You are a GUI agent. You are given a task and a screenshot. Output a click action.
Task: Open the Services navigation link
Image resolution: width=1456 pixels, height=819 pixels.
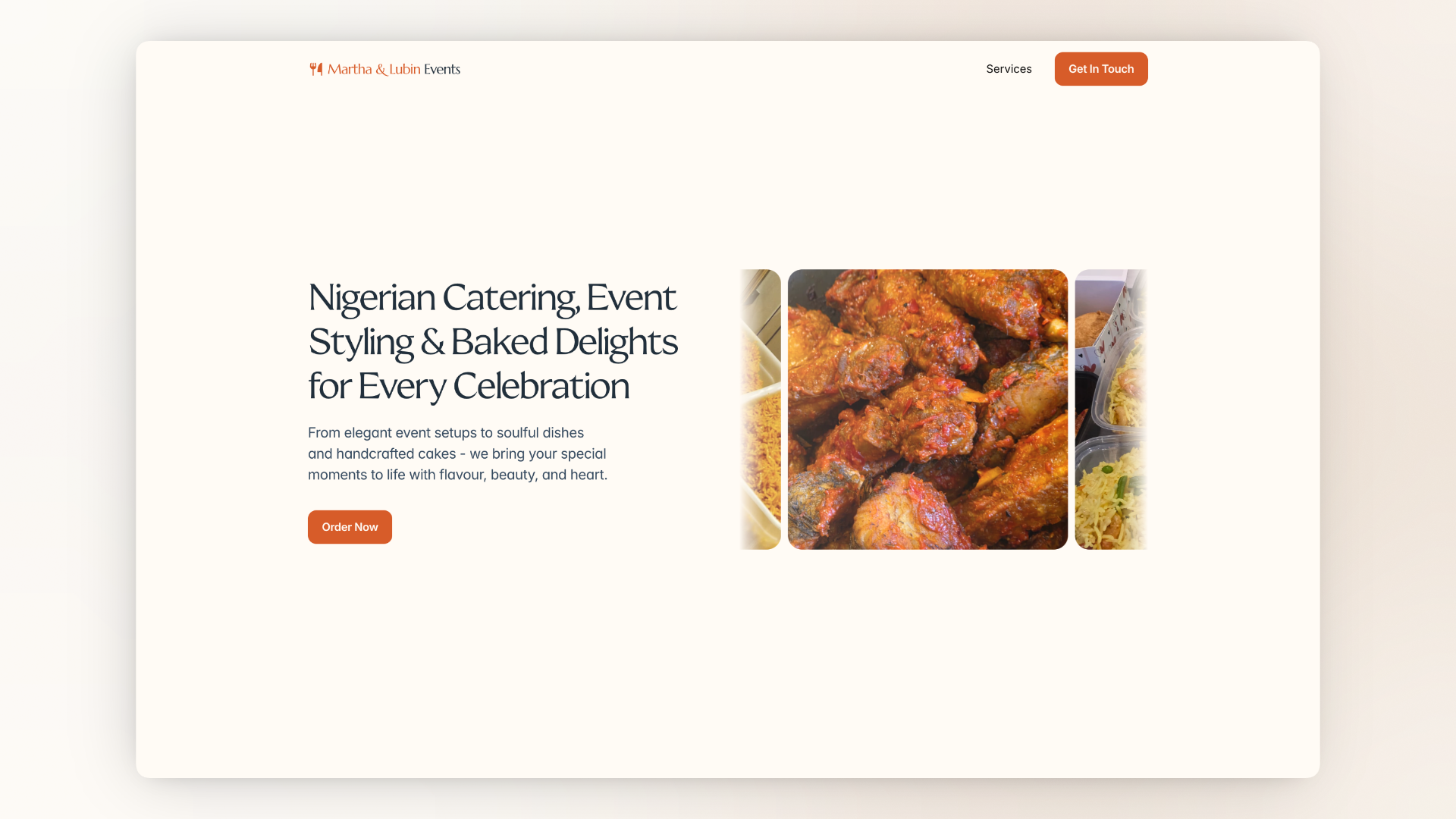click(x=1009, y=69)
